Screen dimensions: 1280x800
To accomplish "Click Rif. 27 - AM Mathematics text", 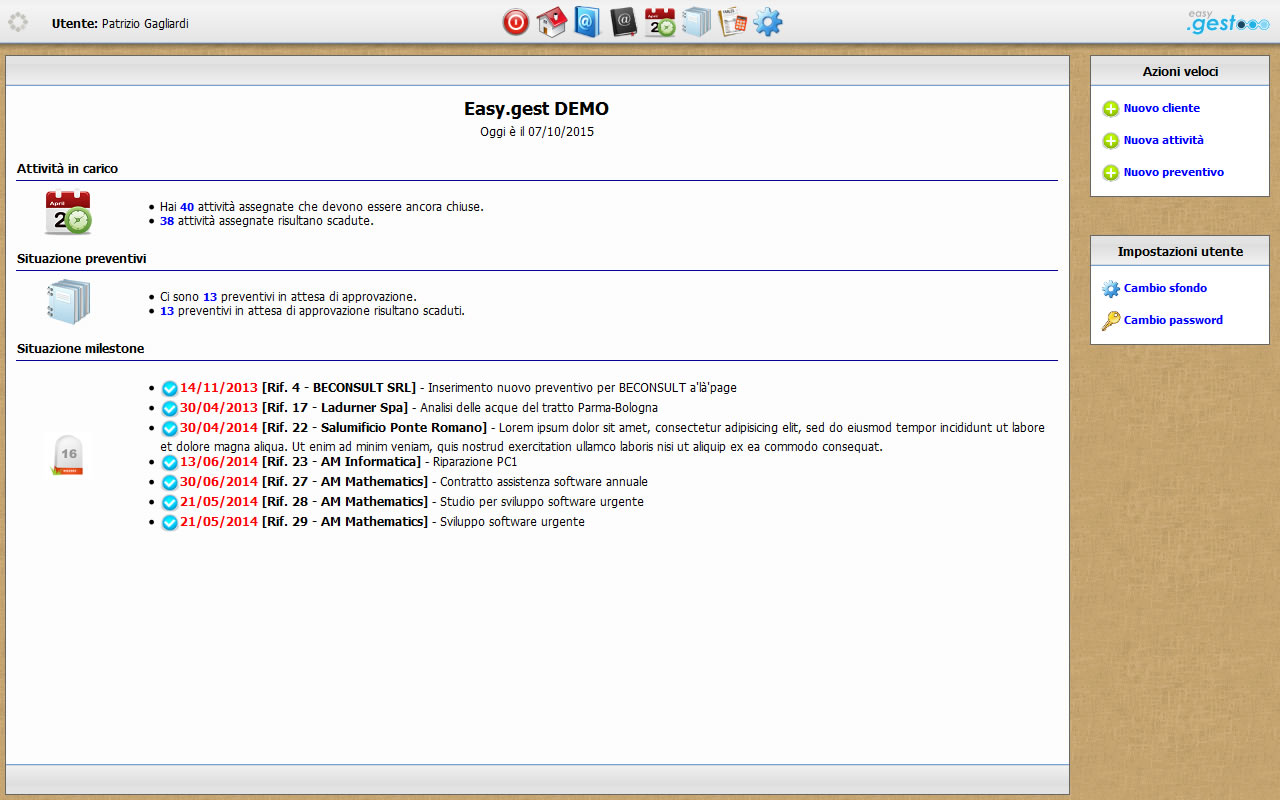I will (345, 481).
